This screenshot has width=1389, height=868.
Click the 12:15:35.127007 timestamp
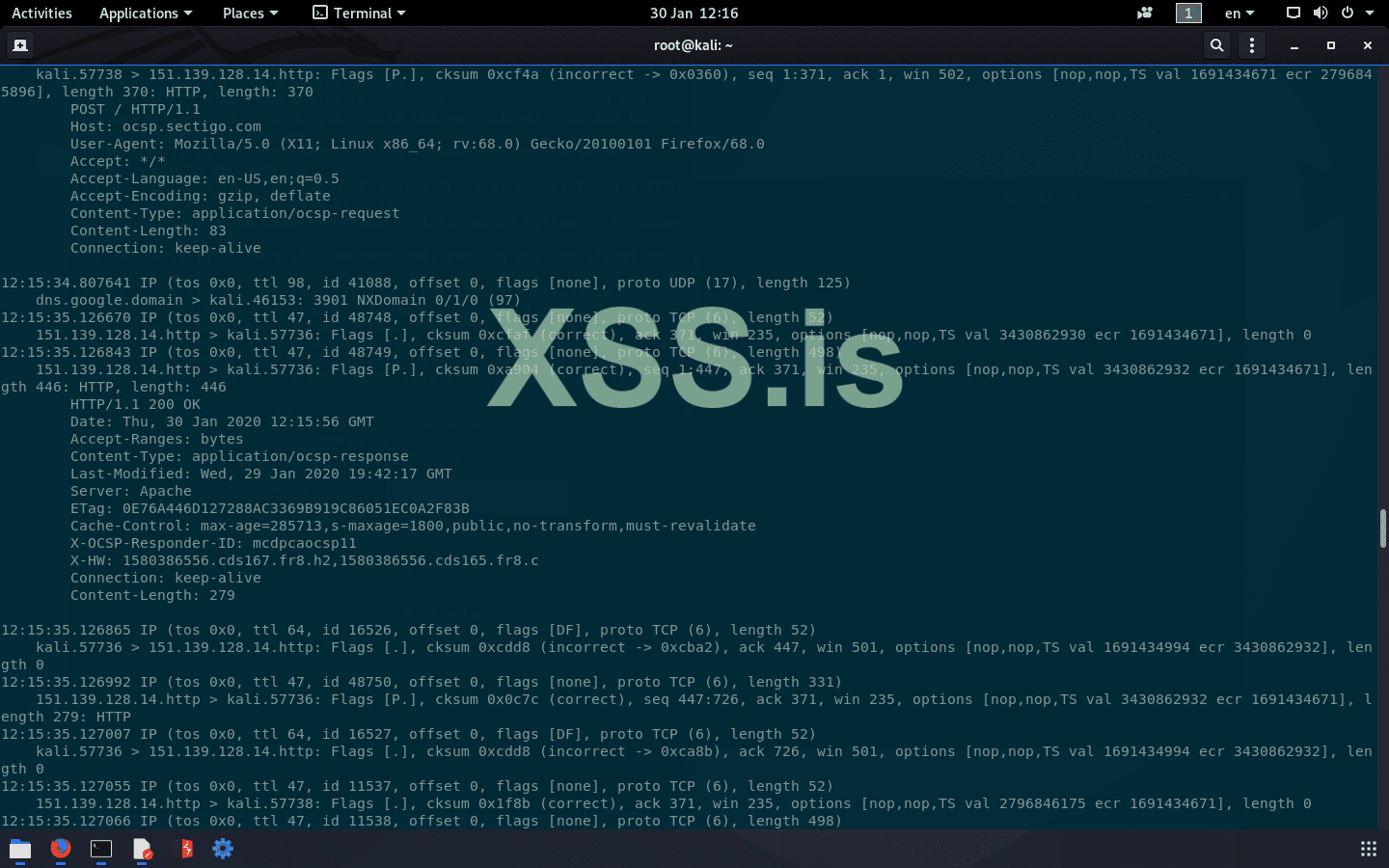click(66, 734)
